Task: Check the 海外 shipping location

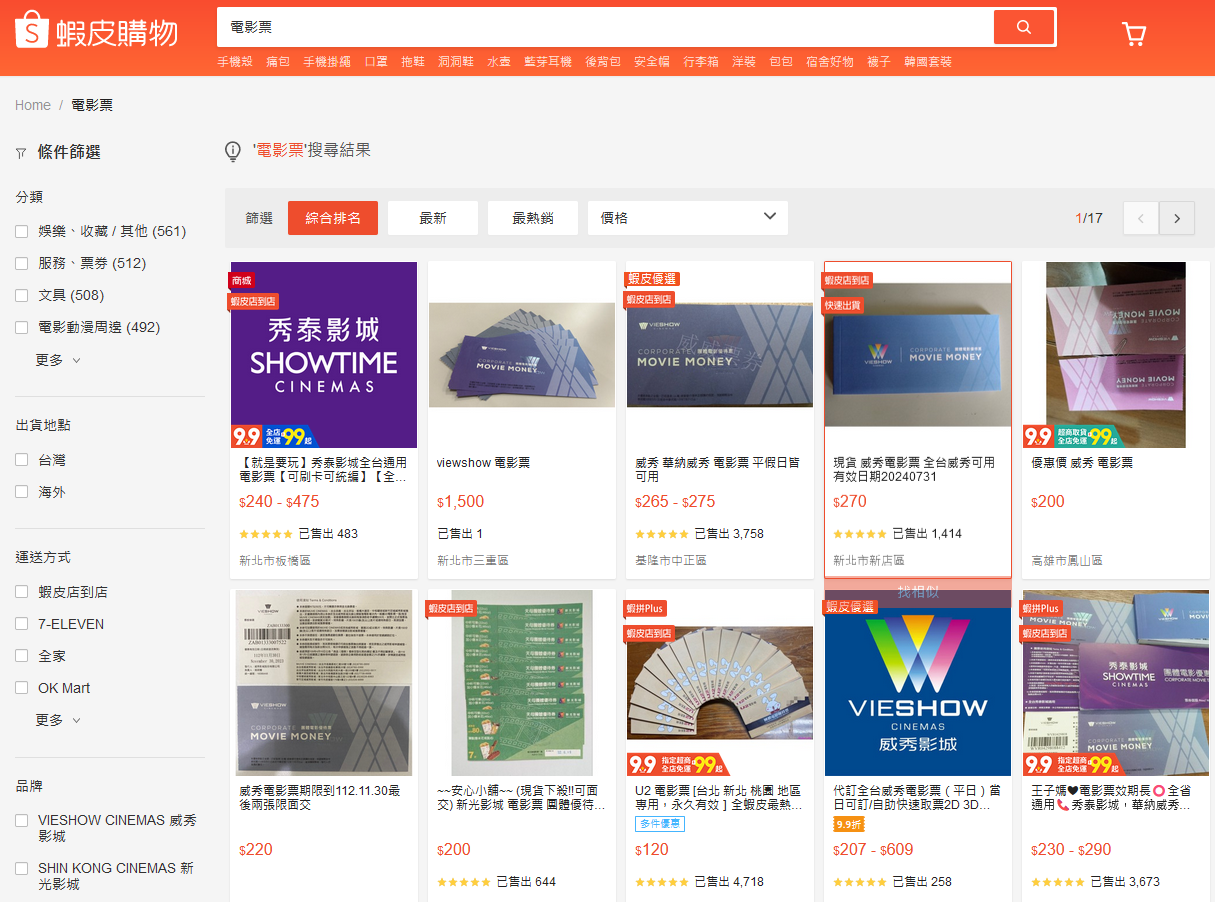Action: pyautogui.click(x=21, y=492)
